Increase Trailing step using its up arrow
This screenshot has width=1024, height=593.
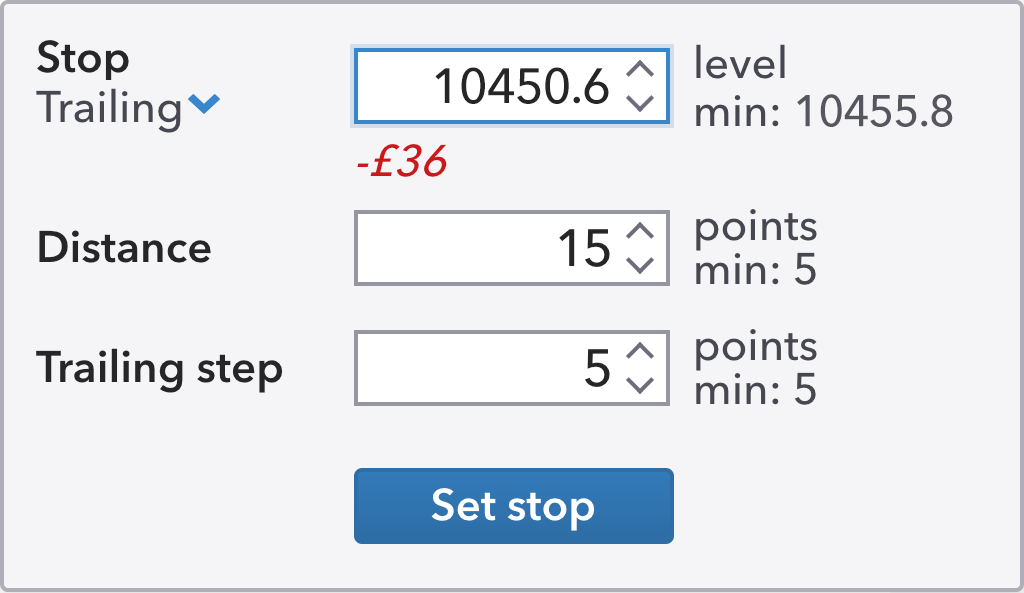pos(641,353)
